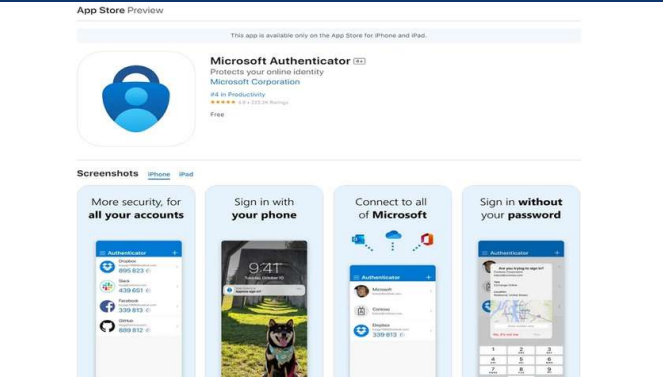Click the plus icon in first screenshot's Authenticator header

pos(175,253)
